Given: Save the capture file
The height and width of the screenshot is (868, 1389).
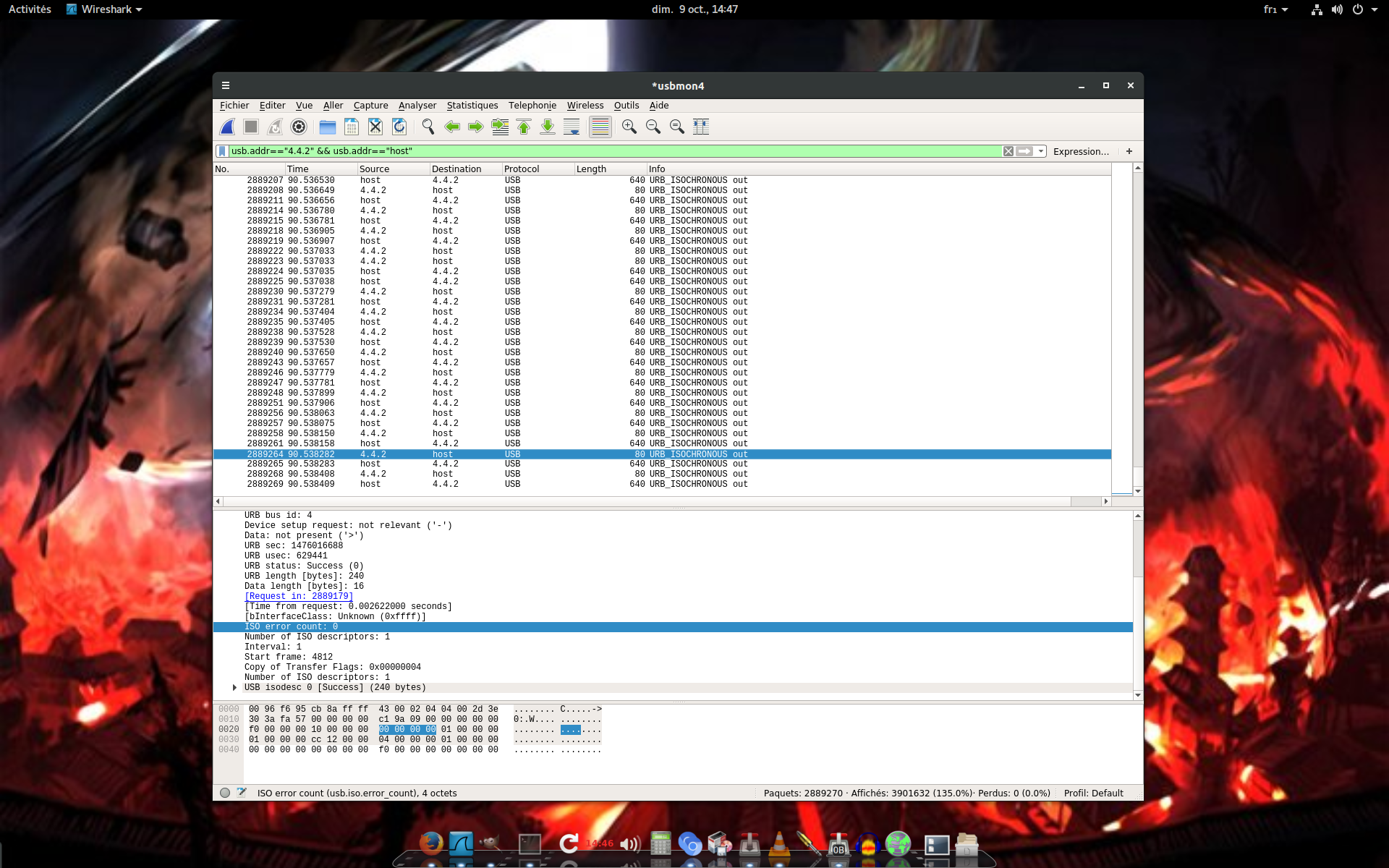Looking at the screenshot, I should click(x=352, y=127).
